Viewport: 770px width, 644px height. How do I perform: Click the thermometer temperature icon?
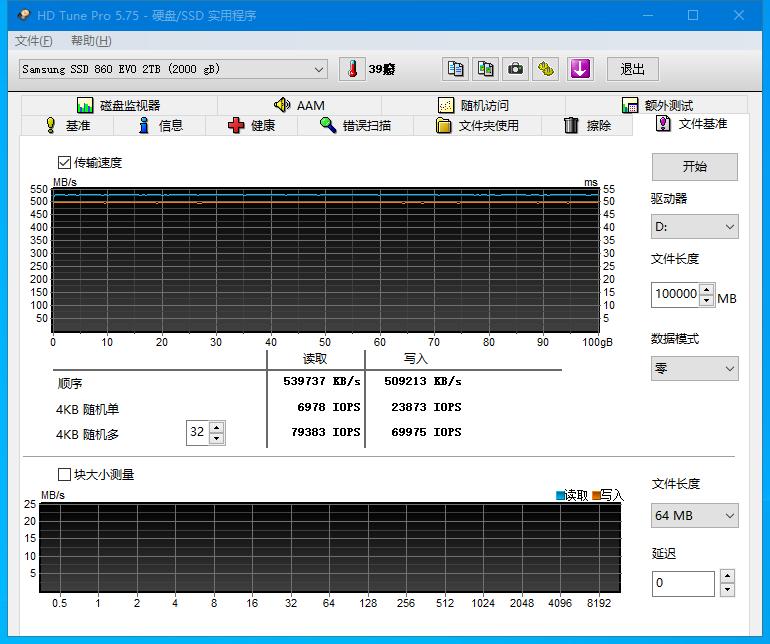352,69
